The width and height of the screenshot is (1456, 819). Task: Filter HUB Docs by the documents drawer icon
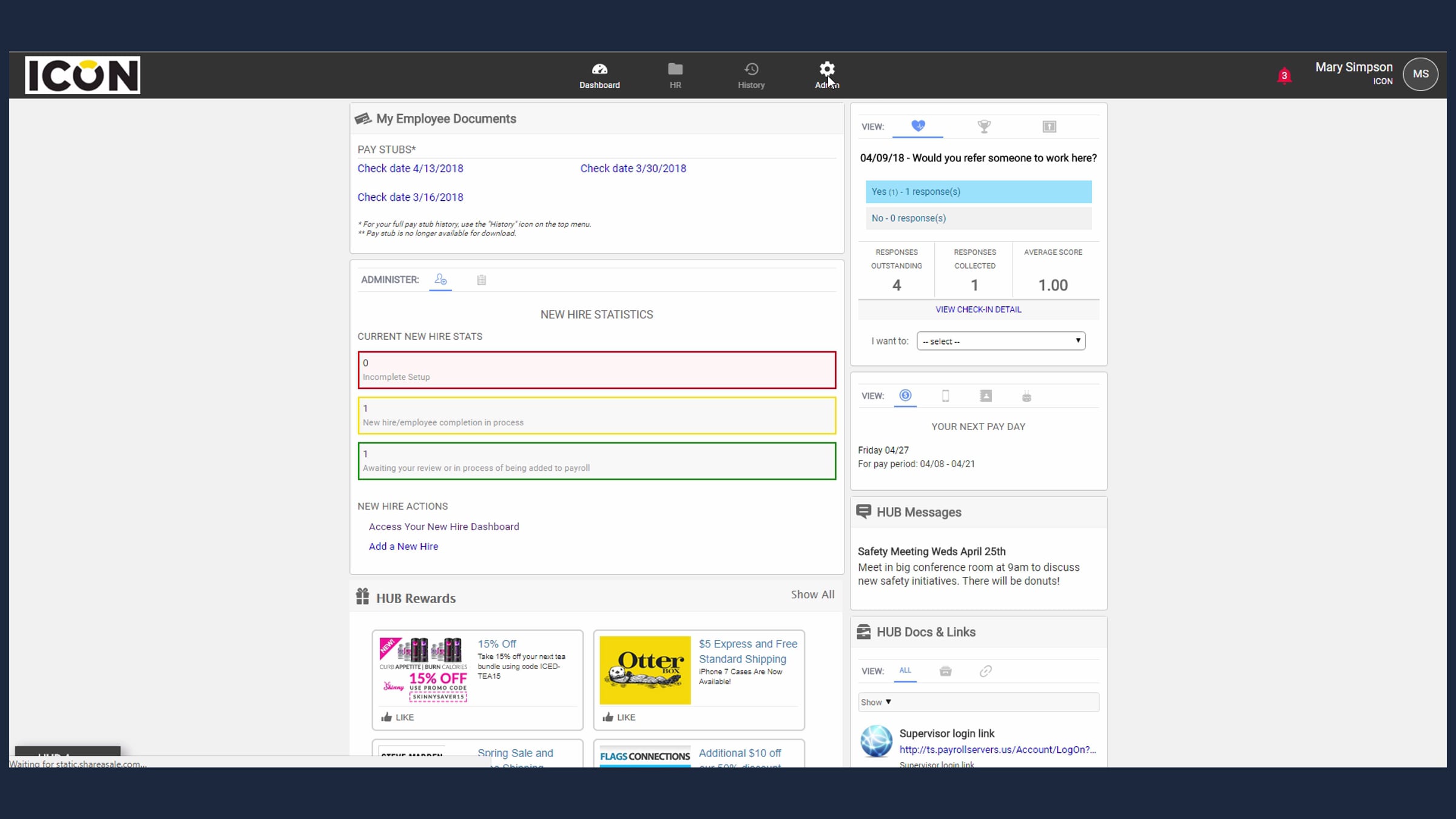(945, 671)
